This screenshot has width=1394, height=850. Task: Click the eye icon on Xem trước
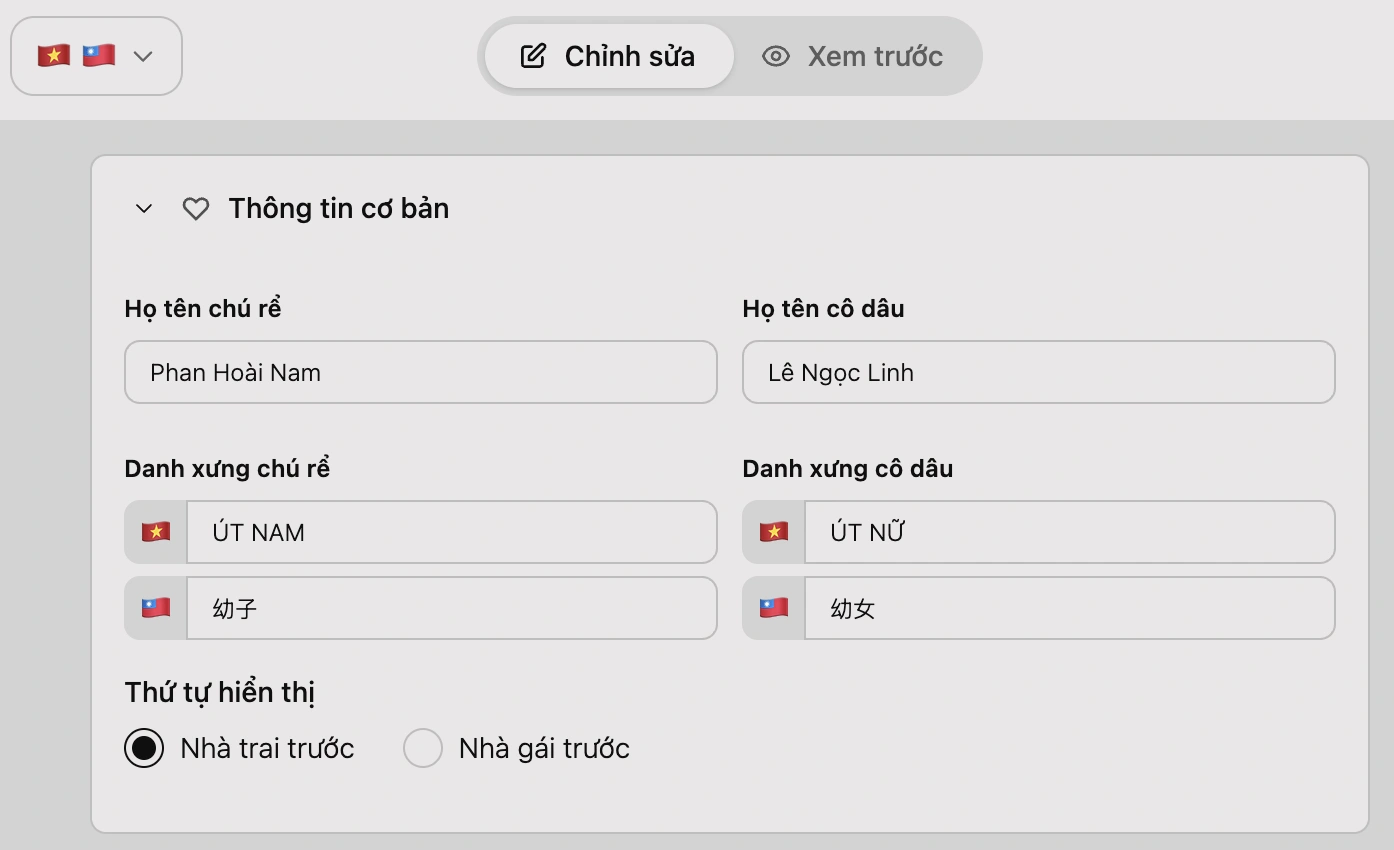click(776, 56)
